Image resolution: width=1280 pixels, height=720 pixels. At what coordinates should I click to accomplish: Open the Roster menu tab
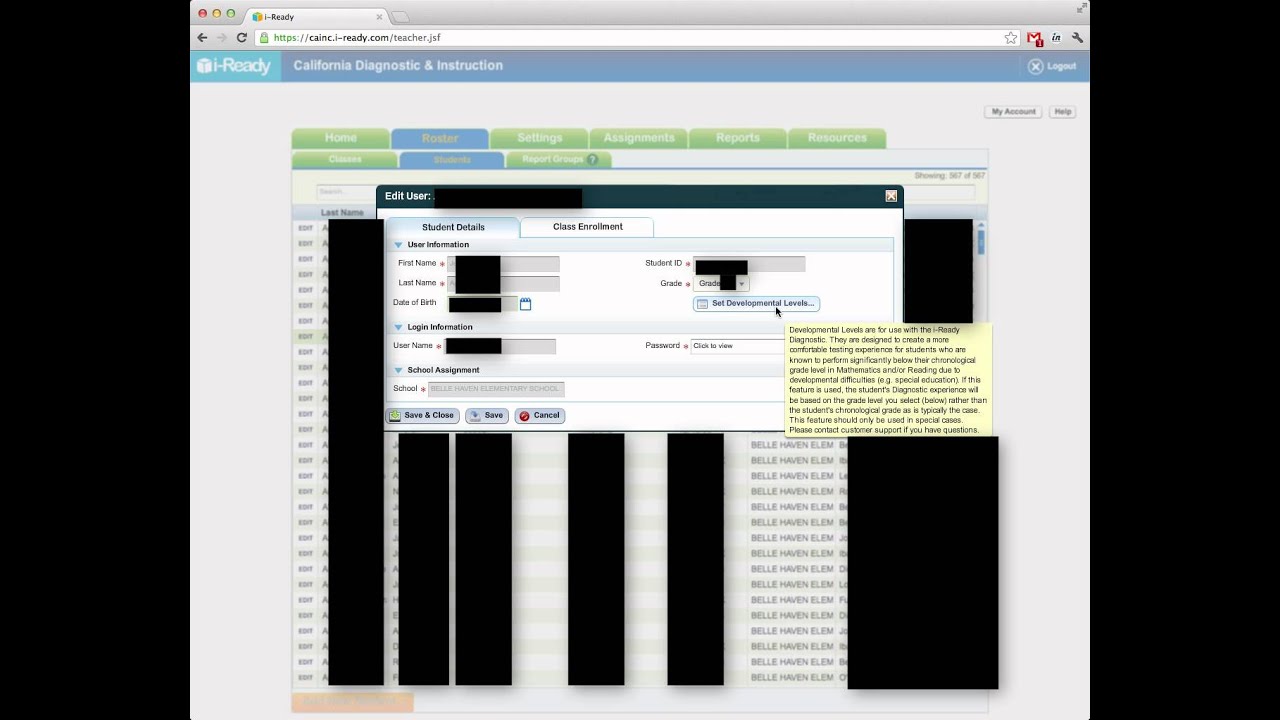point(440,138)
